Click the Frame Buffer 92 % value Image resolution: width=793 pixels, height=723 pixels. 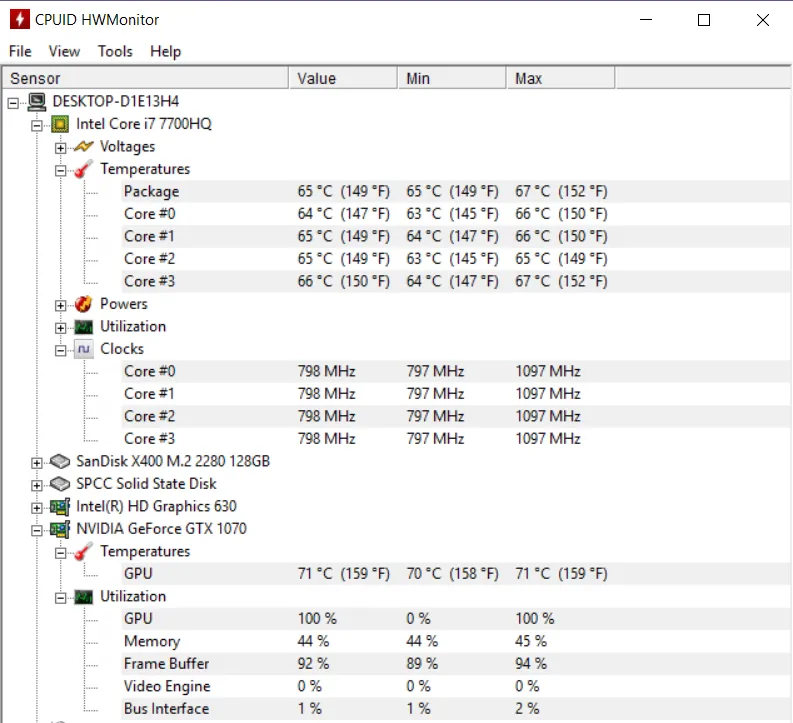(x=313, y=664)
